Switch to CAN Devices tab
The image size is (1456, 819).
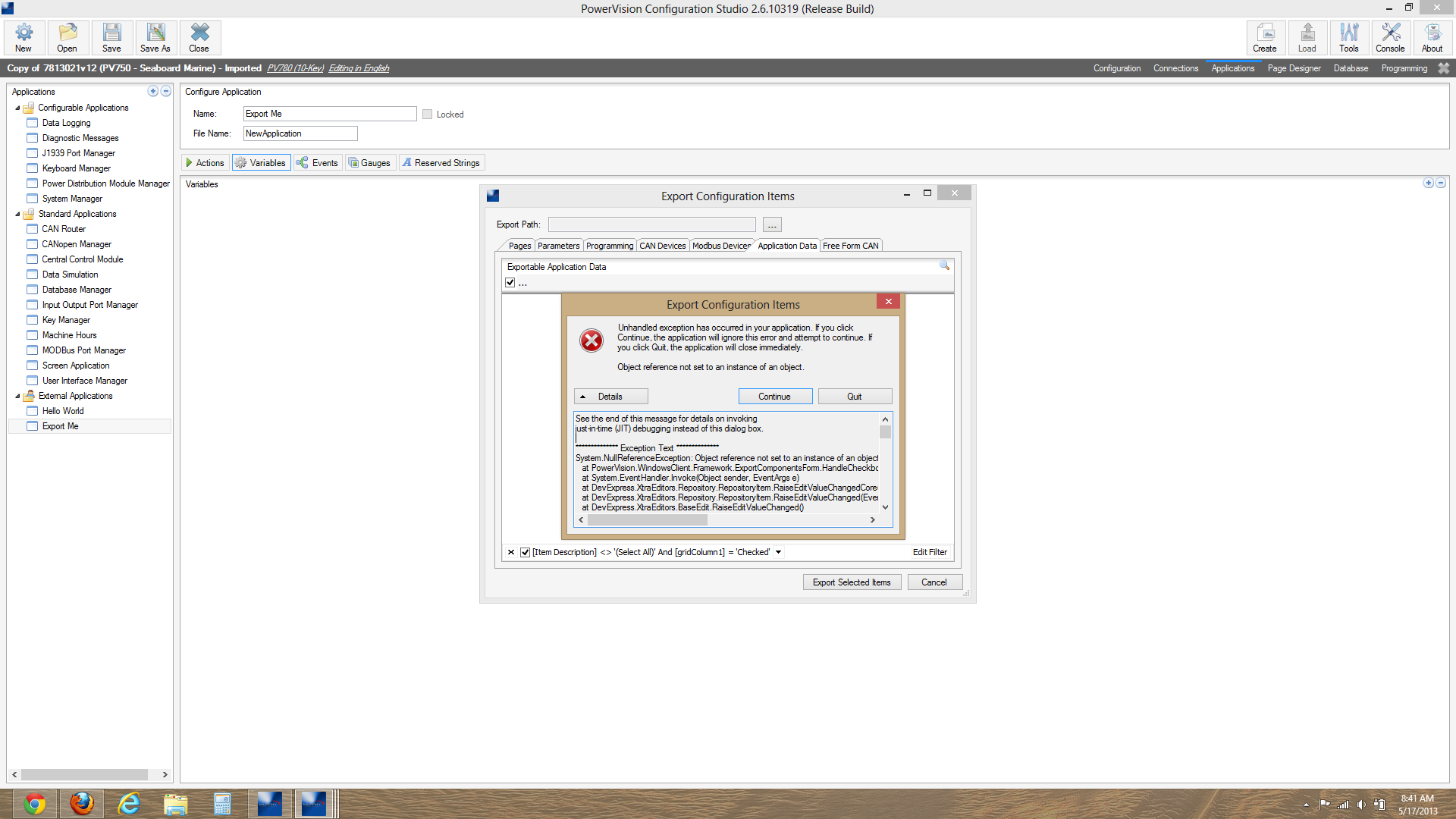point(663,246)
